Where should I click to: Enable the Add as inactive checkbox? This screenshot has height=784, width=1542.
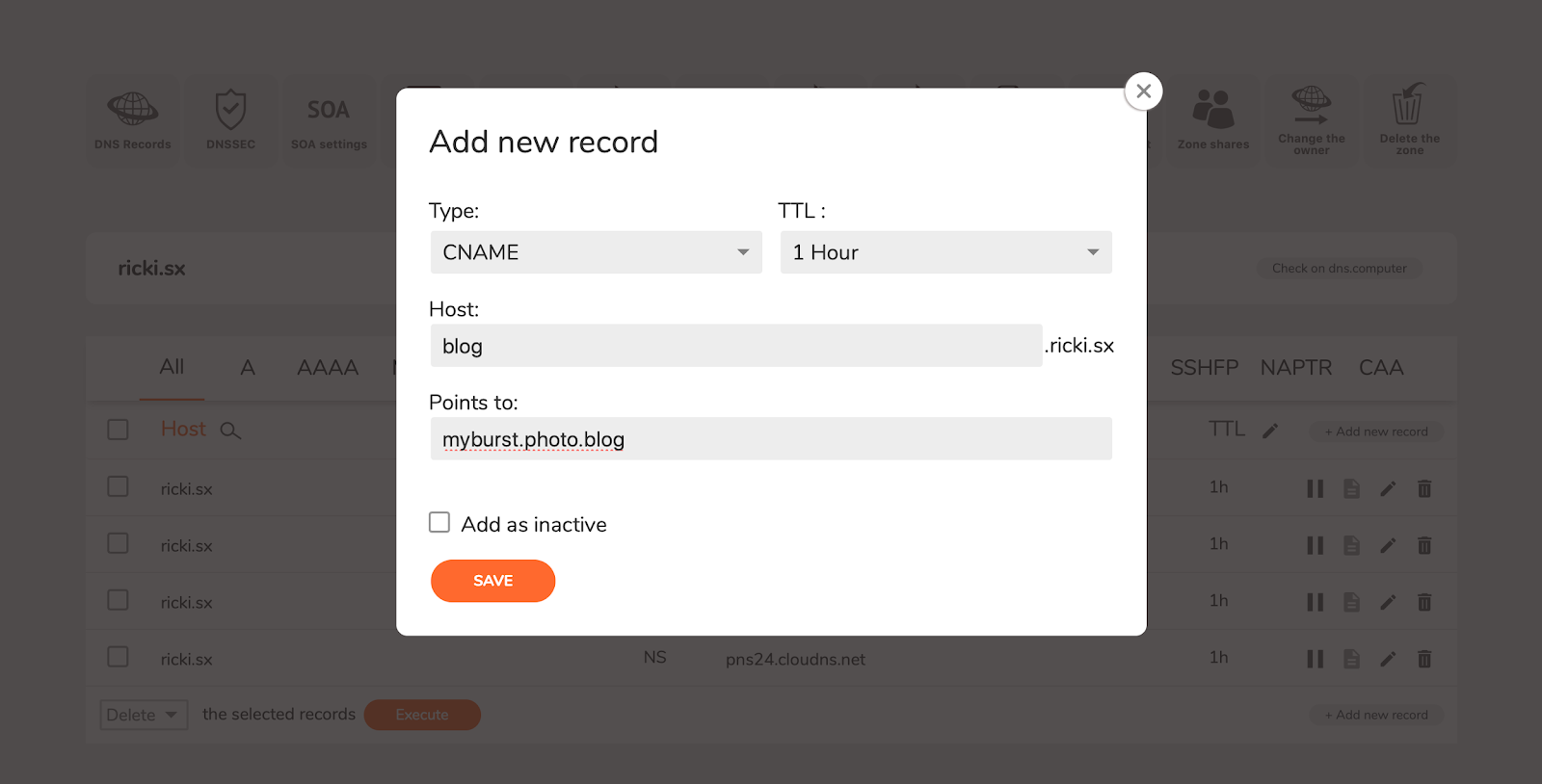point(439,522)
